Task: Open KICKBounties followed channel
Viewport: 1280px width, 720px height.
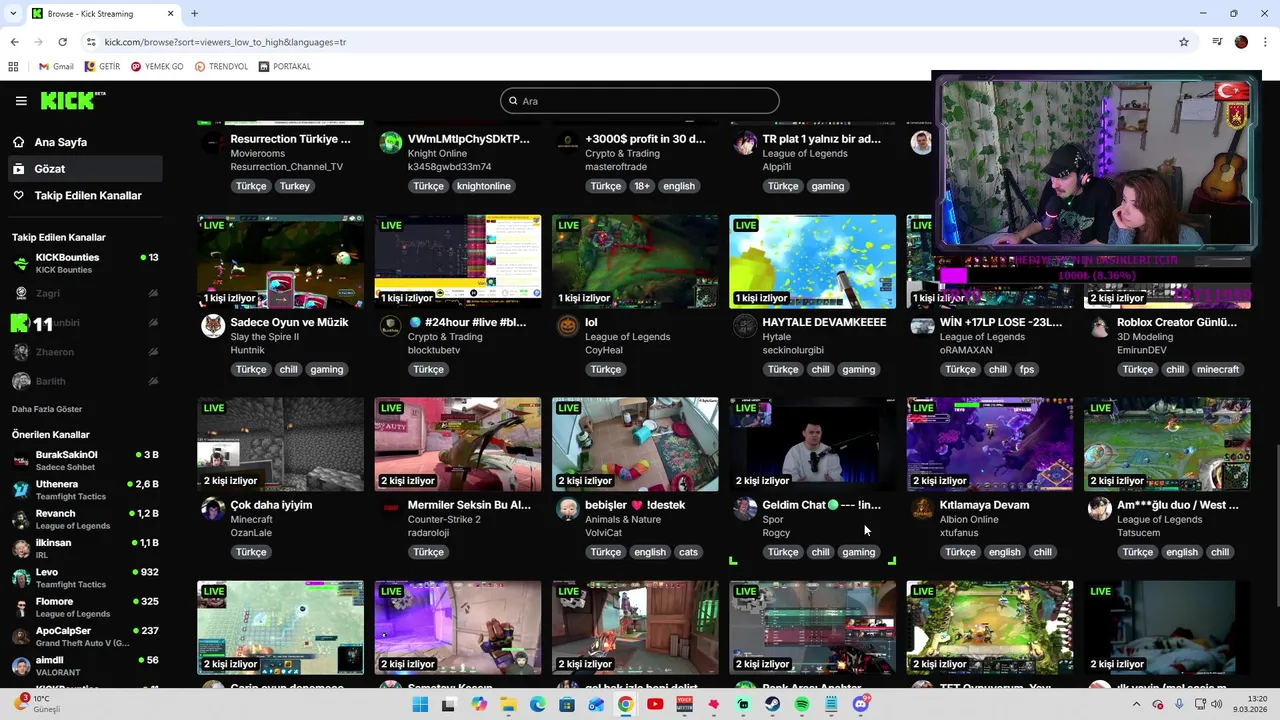Action: tap(85, 264)
